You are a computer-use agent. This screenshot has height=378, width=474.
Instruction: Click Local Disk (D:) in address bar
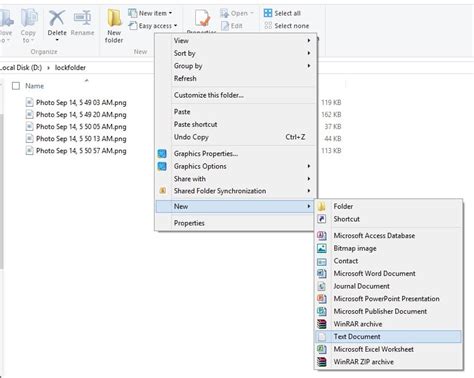tap(21, 68)
